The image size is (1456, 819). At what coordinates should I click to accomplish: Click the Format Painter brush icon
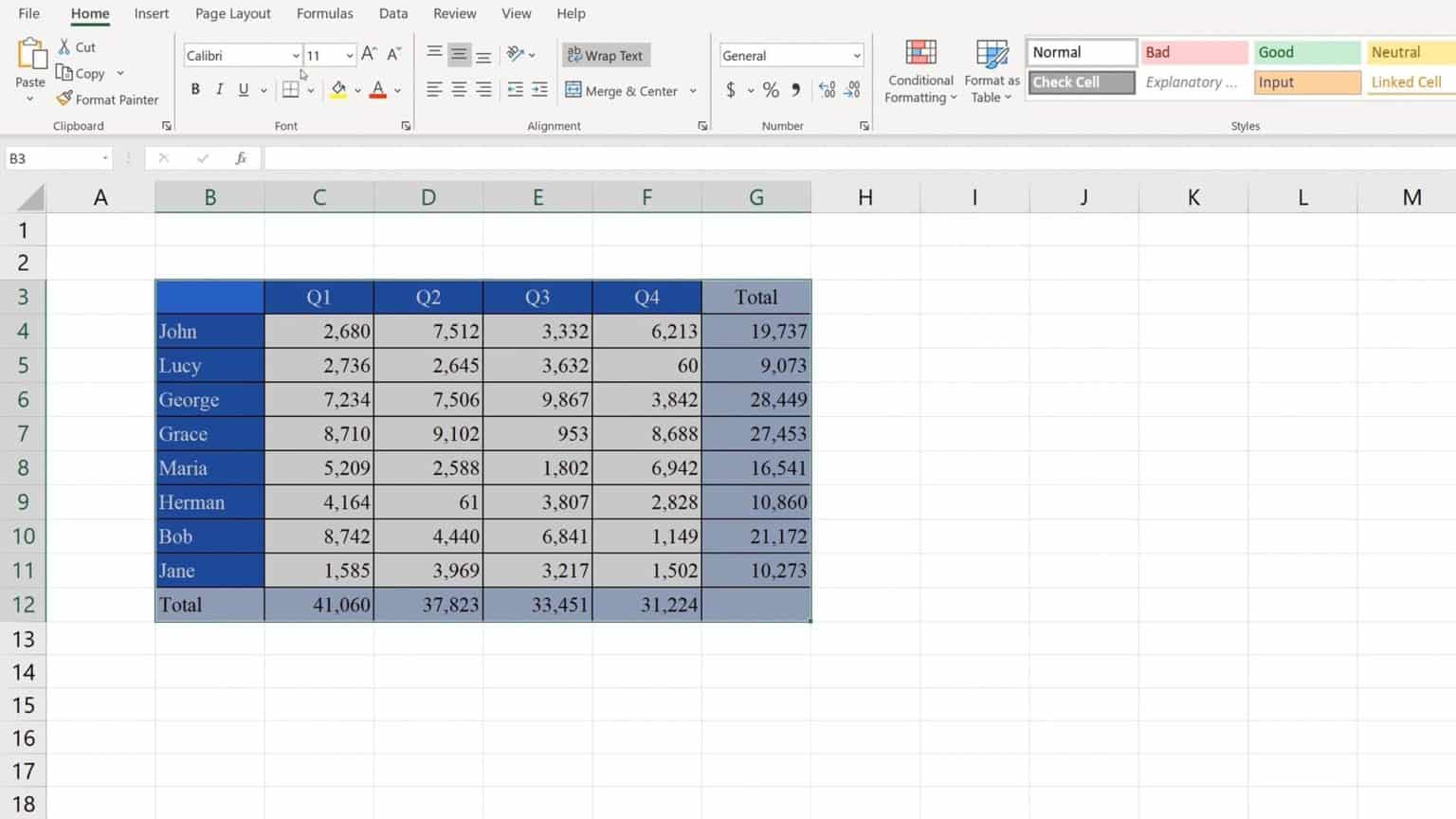click(x=64, y=100)
